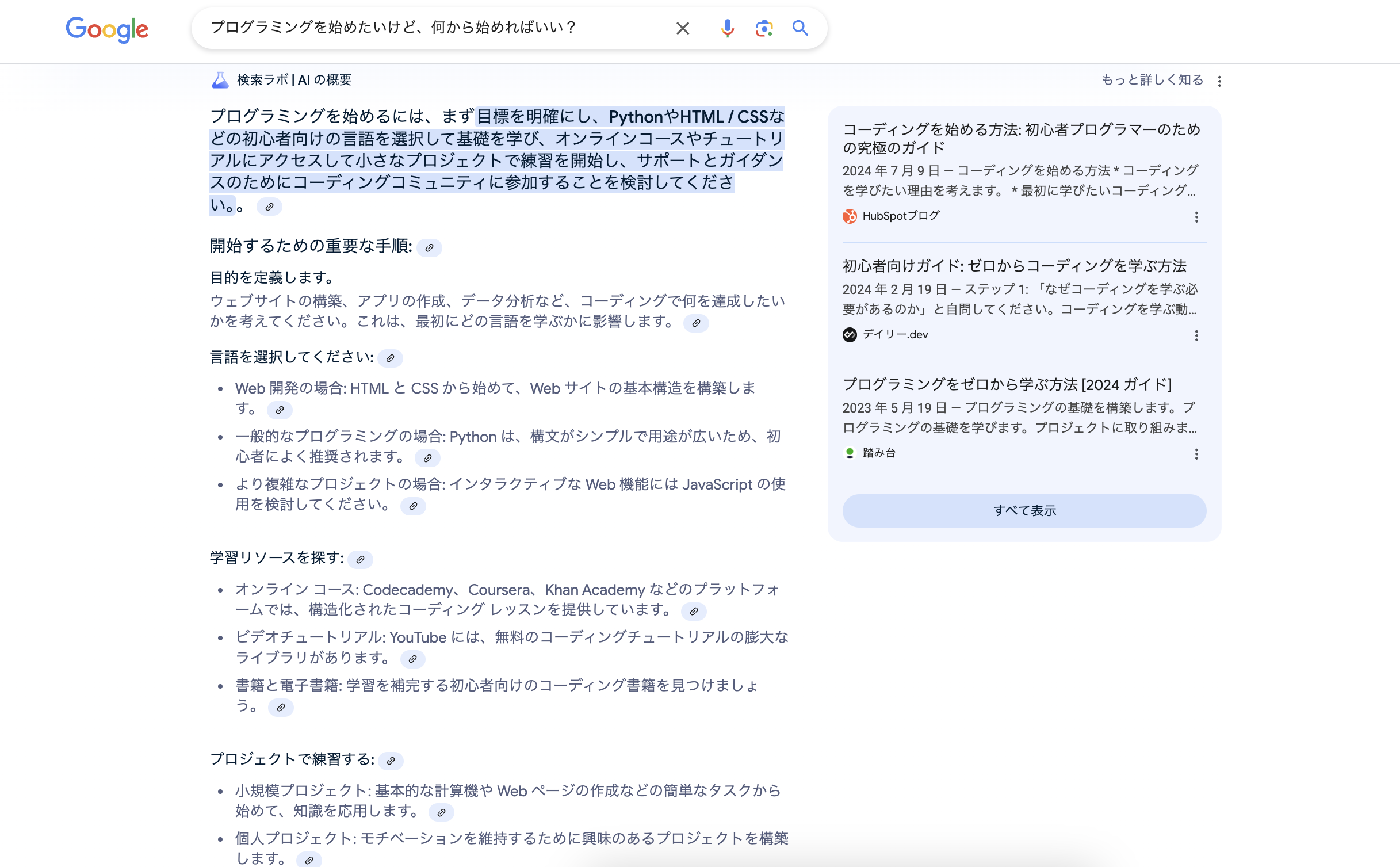Click もっと詳しく知る link
The width and height of the screenshot is (1400, 867).
(1152, 80)
